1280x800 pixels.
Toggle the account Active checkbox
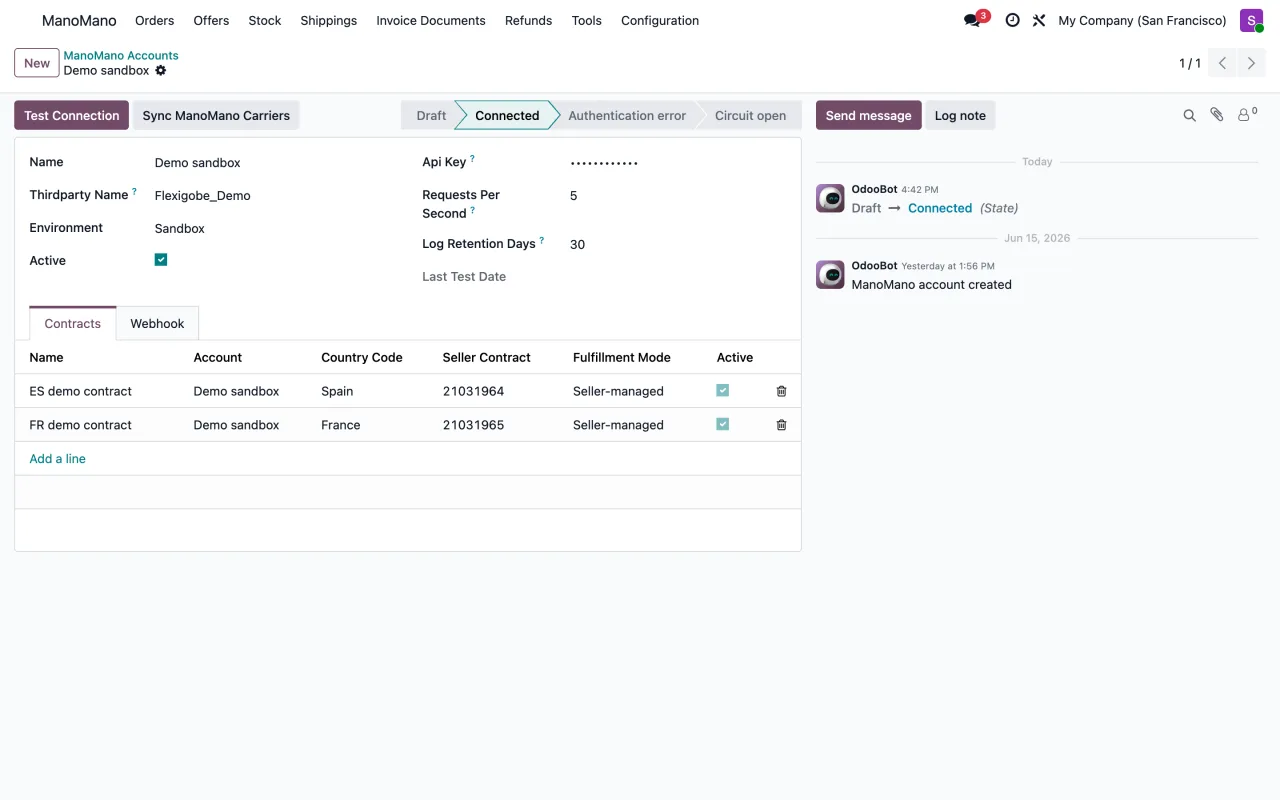click(x=161, y=260)
